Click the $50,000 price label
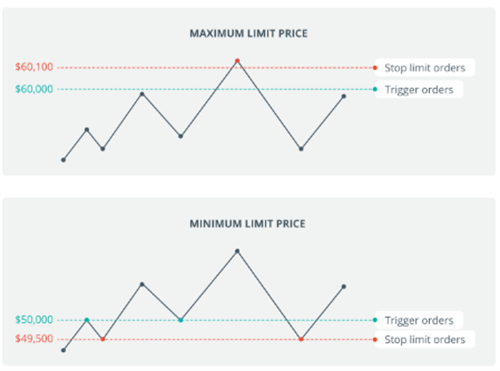Screen dimensions: 500x371 tap(34, 320)
